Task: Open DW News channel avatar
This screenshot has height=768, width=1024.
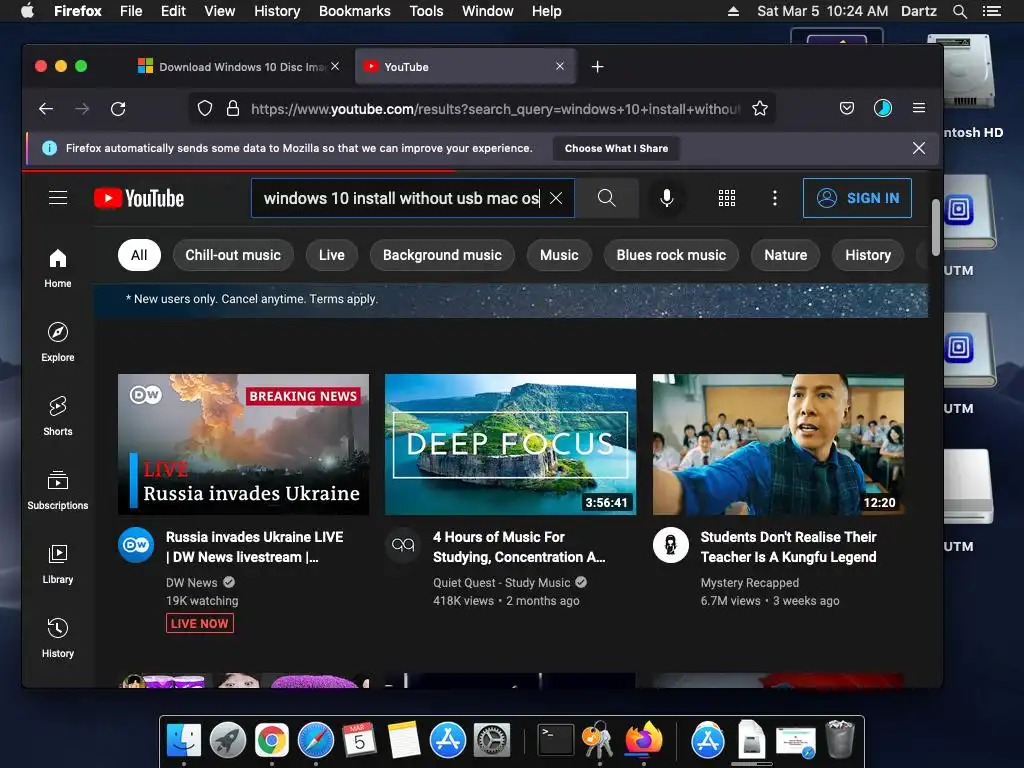Action: [136, 545]
